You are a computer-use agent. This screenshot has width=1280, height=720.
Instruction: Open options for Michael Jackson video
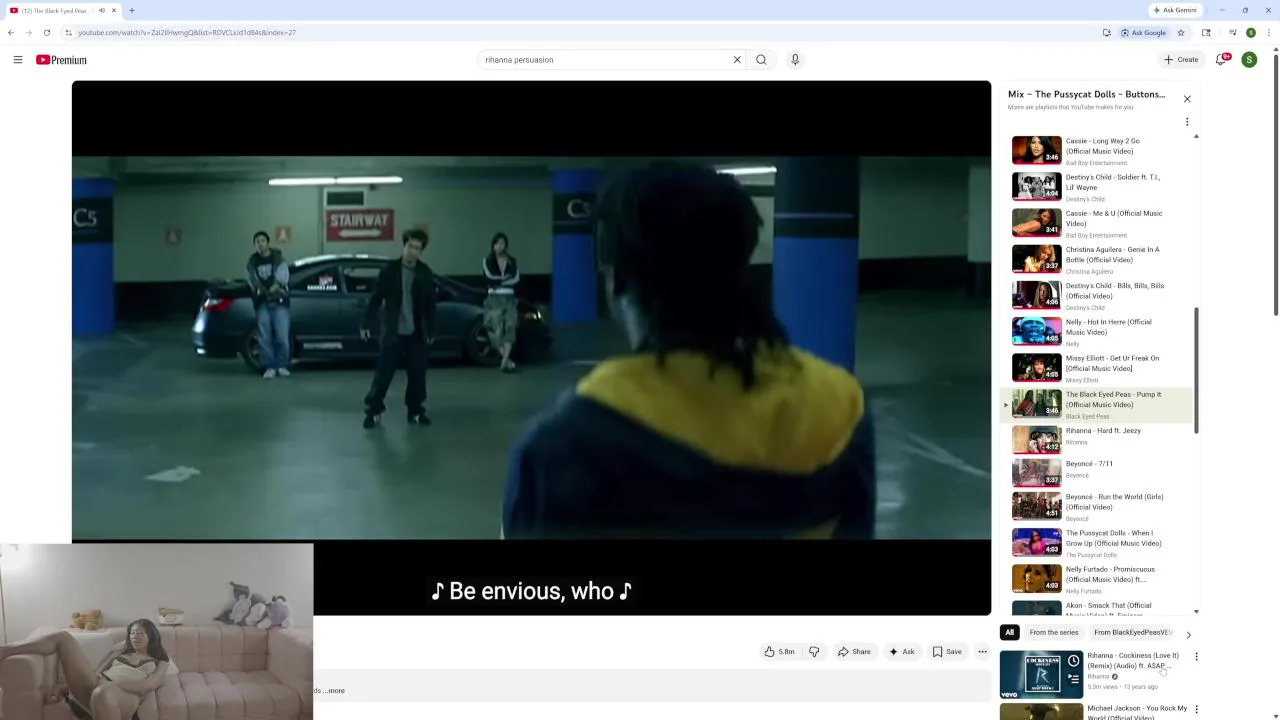(x=1196, y=710)
